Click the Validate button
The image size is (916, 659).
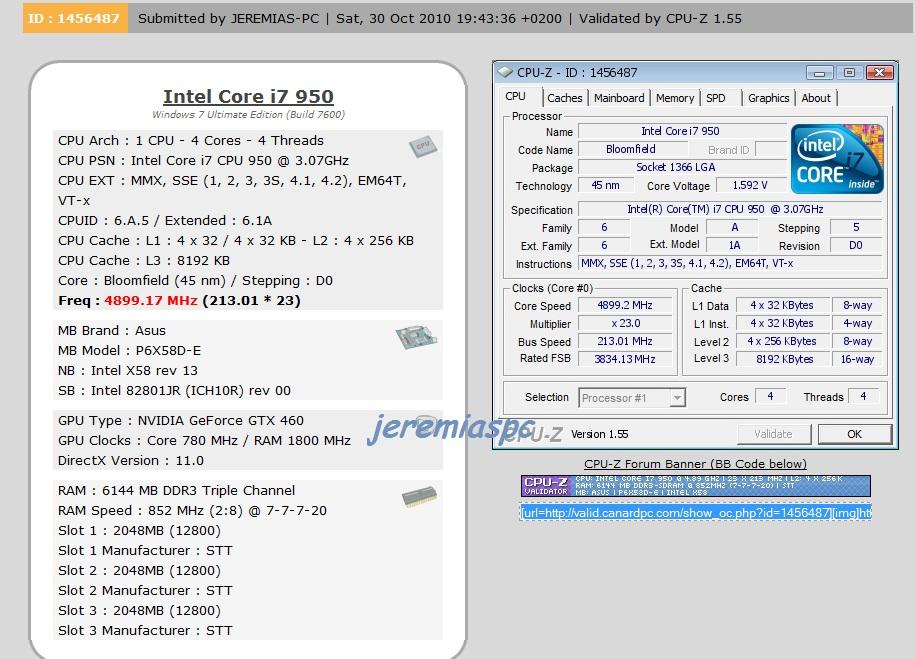tap(773, 434)
